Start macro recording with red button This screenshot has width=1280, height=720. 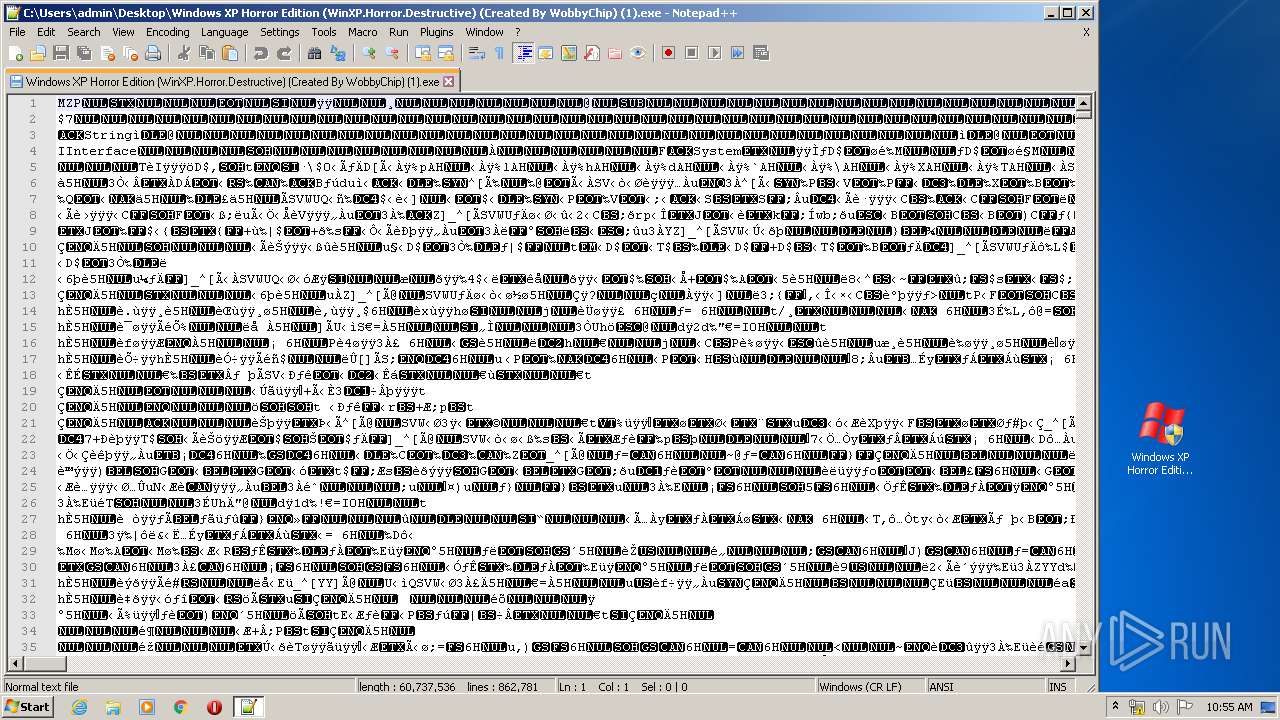(668, 53)
